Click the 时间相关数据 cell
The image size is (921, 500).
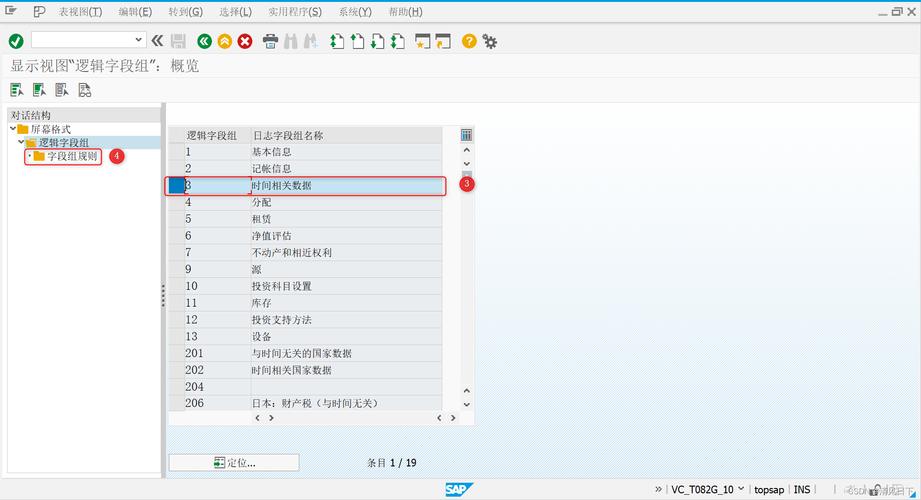click(347, 186)
